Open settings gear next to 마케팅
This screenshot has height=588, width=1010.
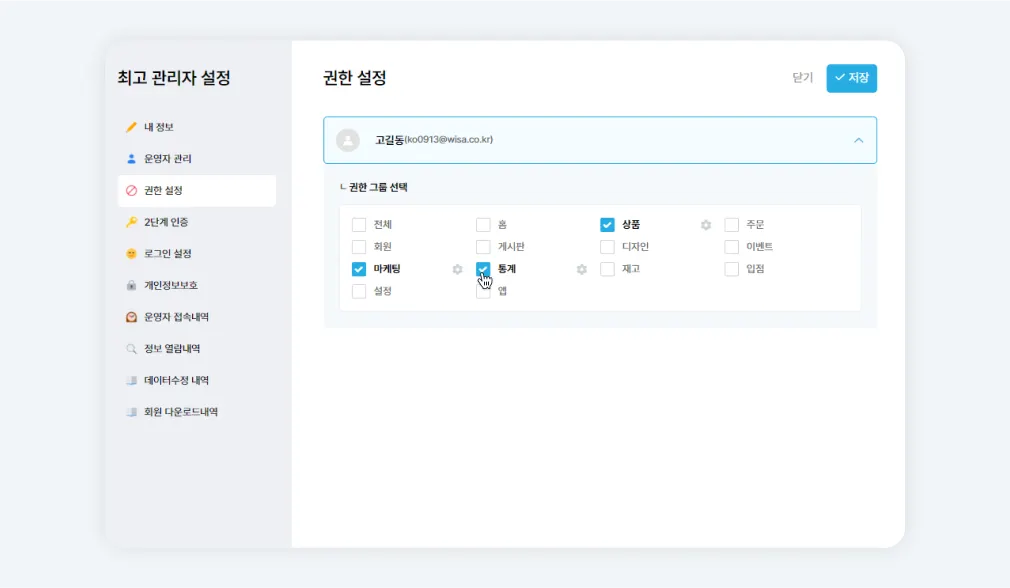pos(457,269)
